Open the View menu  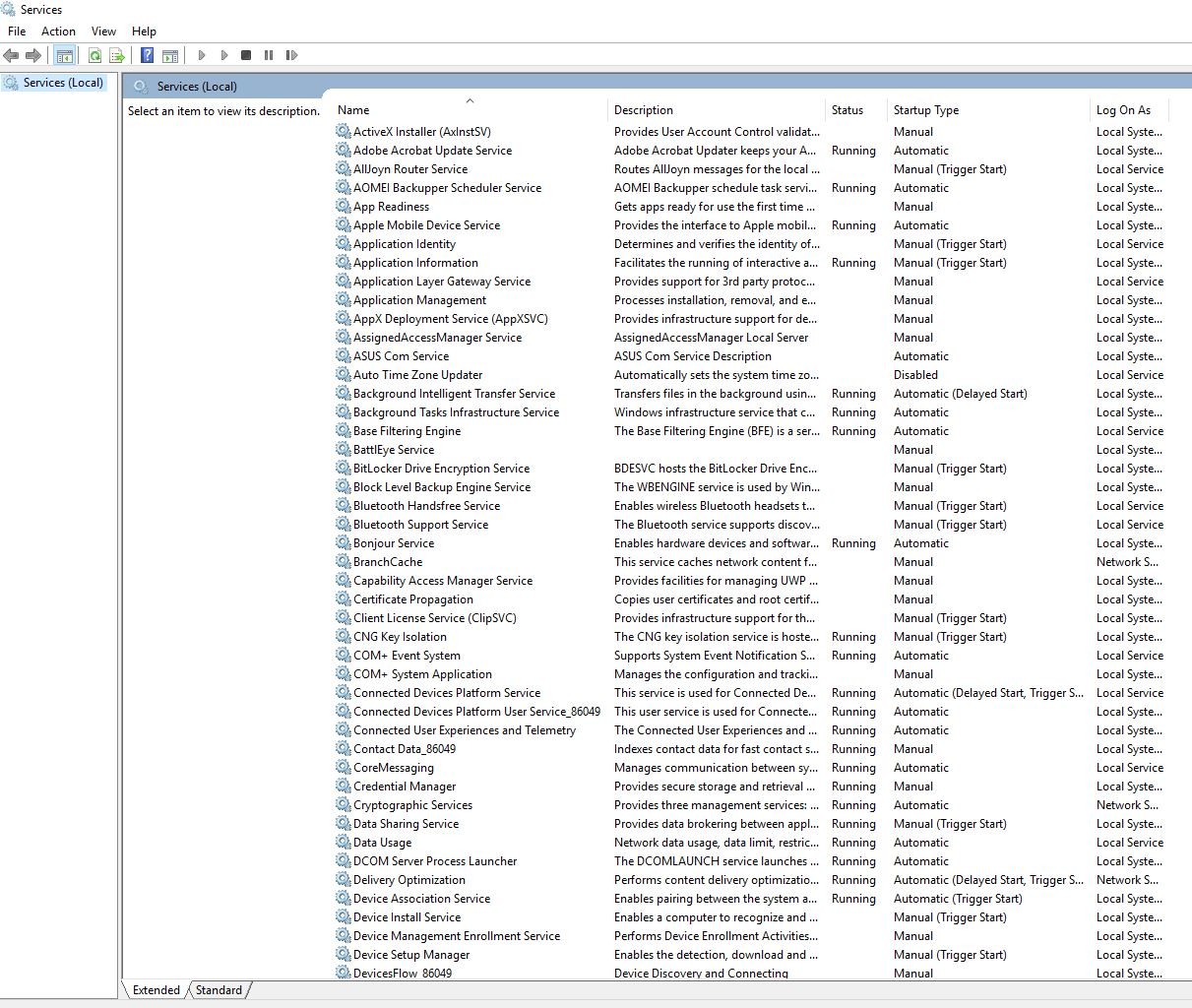tap(103, 31)
